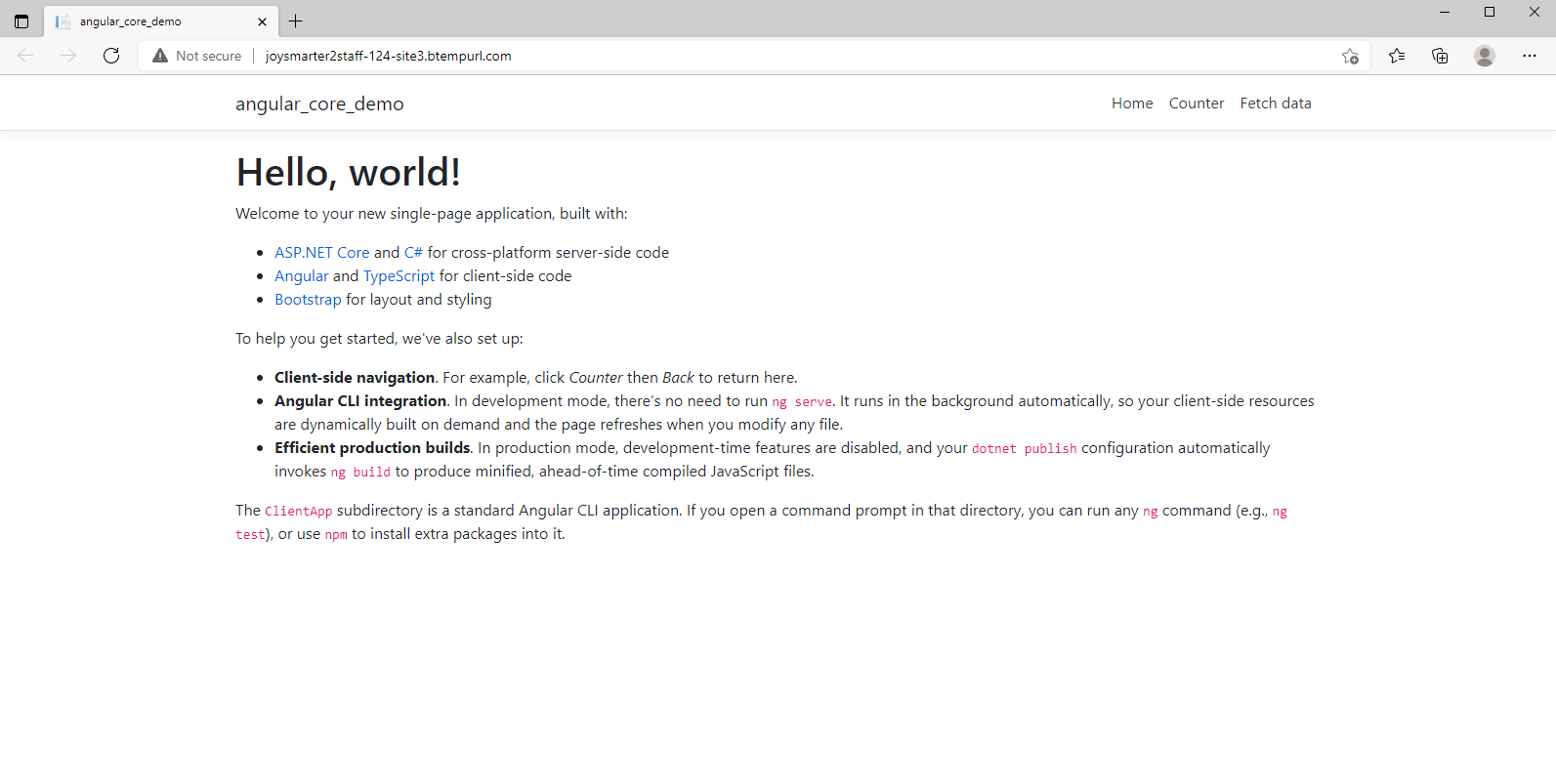Open a new tab with plus button
Image resolution: width=1556 pixels, height=784 pixels.
click(296, 21)
